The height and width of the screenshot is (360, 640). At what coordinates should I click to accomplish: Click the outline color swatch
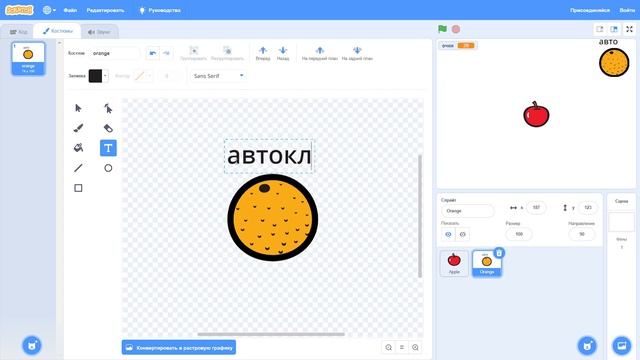(x=140, y=76)
